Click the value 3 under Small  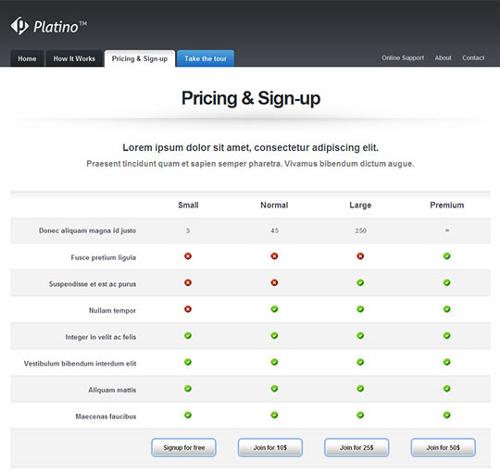pos(188,231)
